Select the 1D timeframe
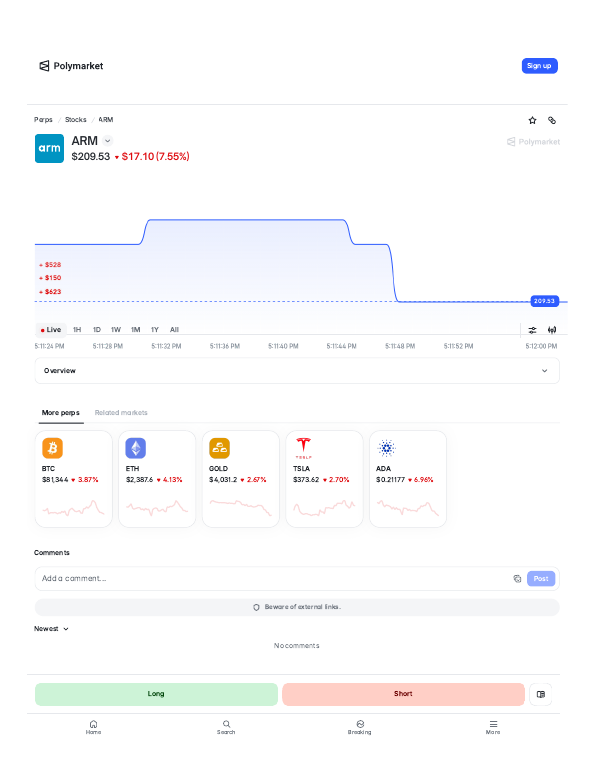595x770 pixels. coord(97,330)
